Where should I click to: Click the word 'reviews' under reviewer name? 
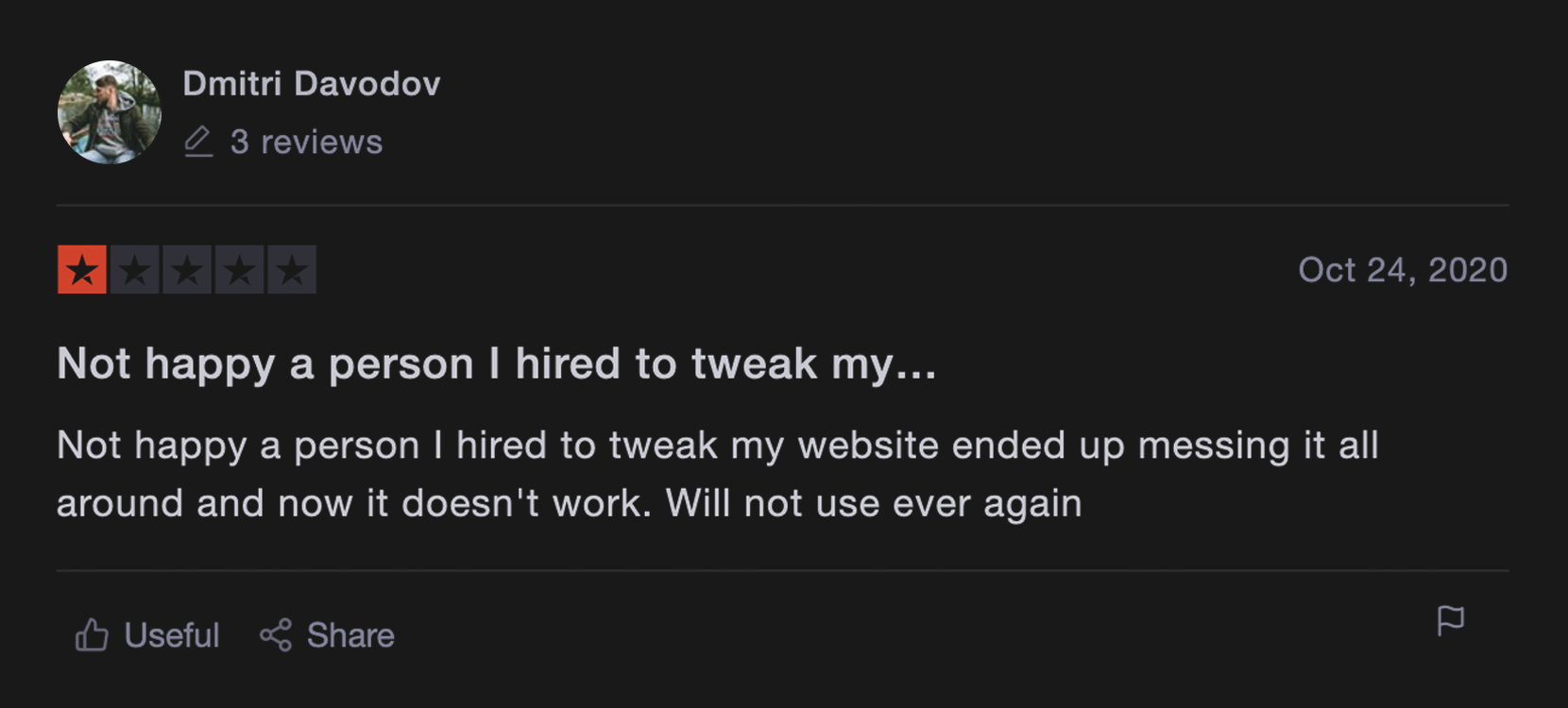pyautogui.click(x=322, y=143)
